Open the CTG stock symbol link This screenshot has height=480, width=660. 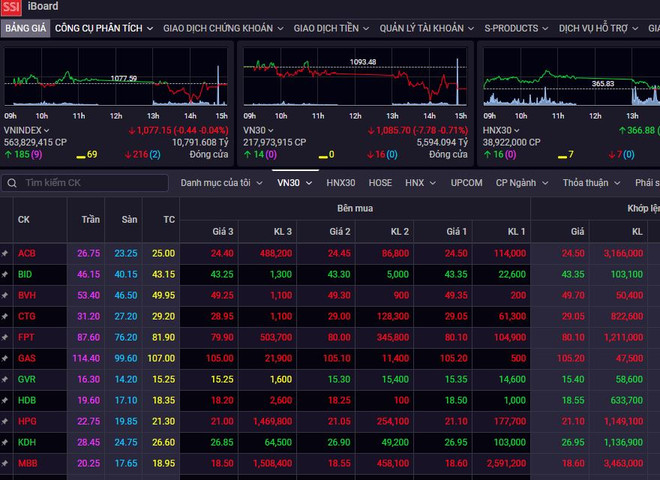pyautogui.click(x=26, y=316)
